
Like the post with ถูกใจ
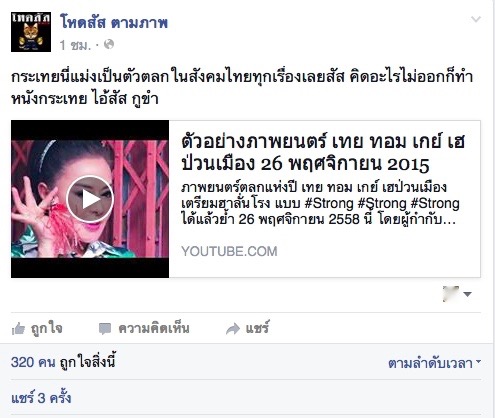(x=37, y=328)
